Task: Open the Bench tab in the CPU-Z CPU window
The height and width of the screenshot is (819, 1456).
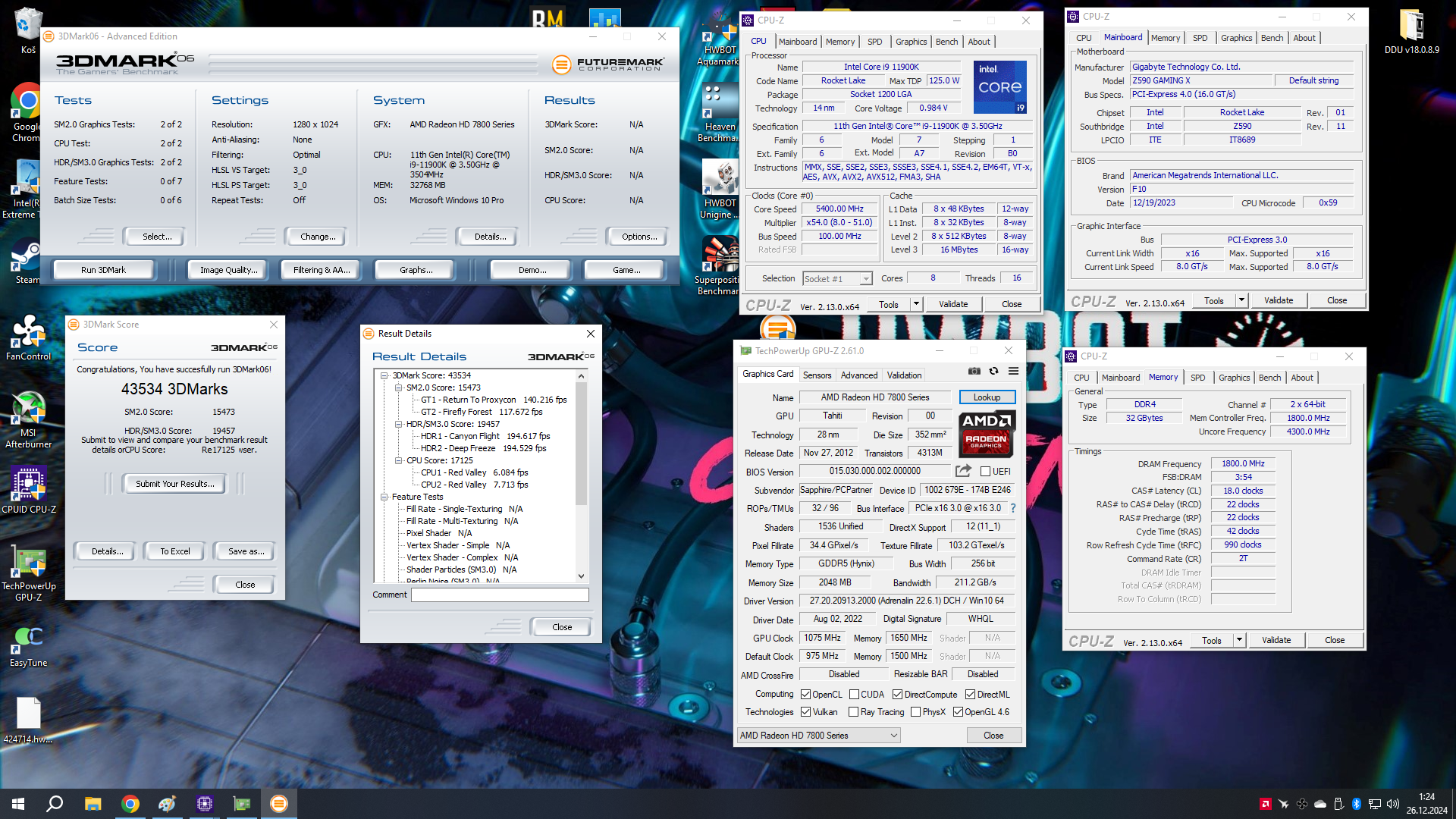Action: click(946, 42)
